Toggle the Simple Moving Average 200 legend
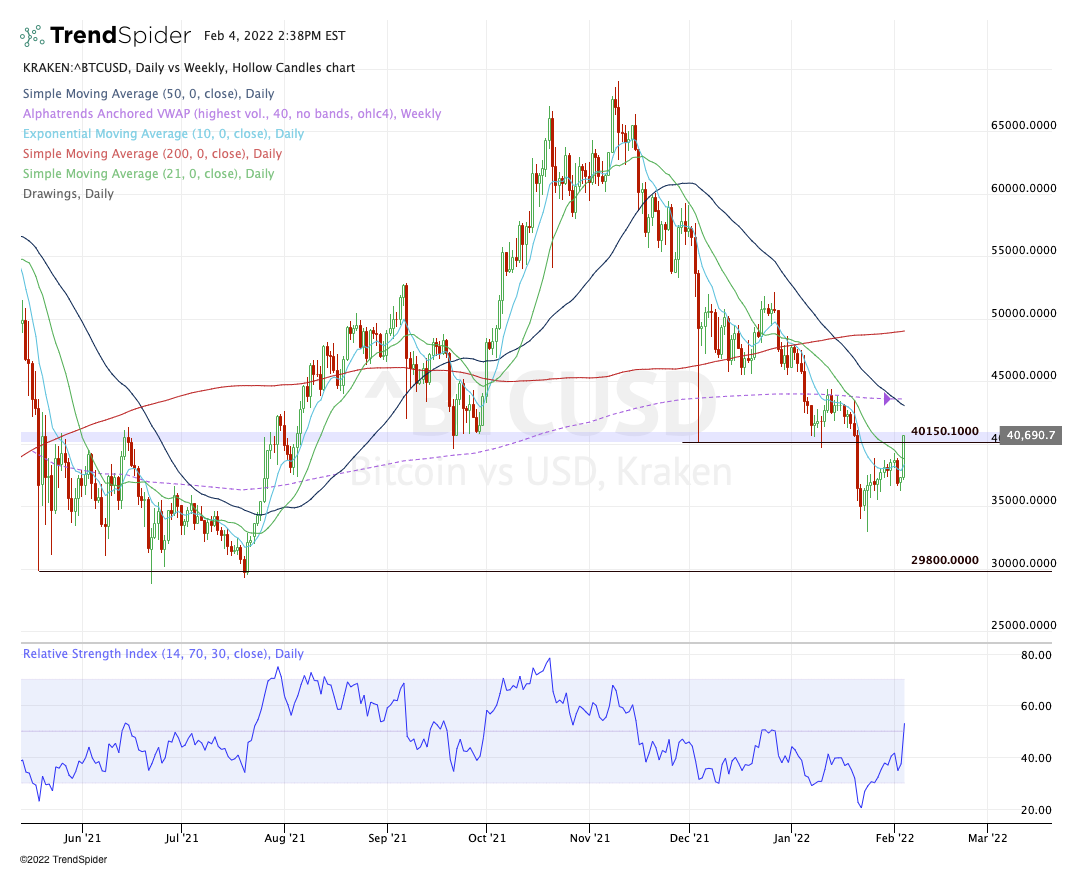1082x869 pixels. (152, 154)
